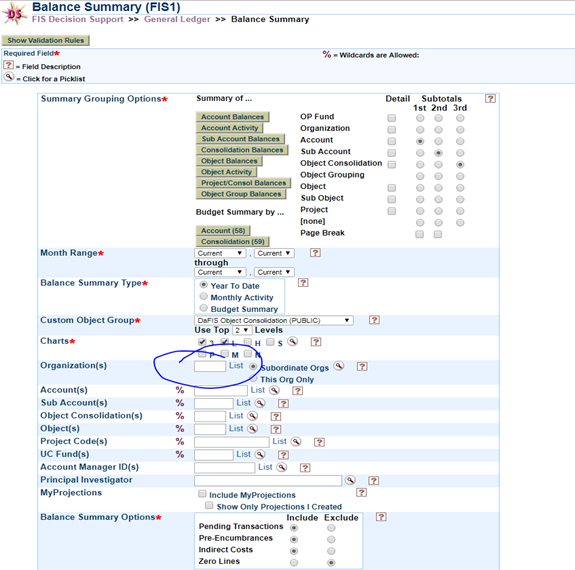Open the Charts picklist magnifier
Viewport: 575px width, 570px height.
292,342
